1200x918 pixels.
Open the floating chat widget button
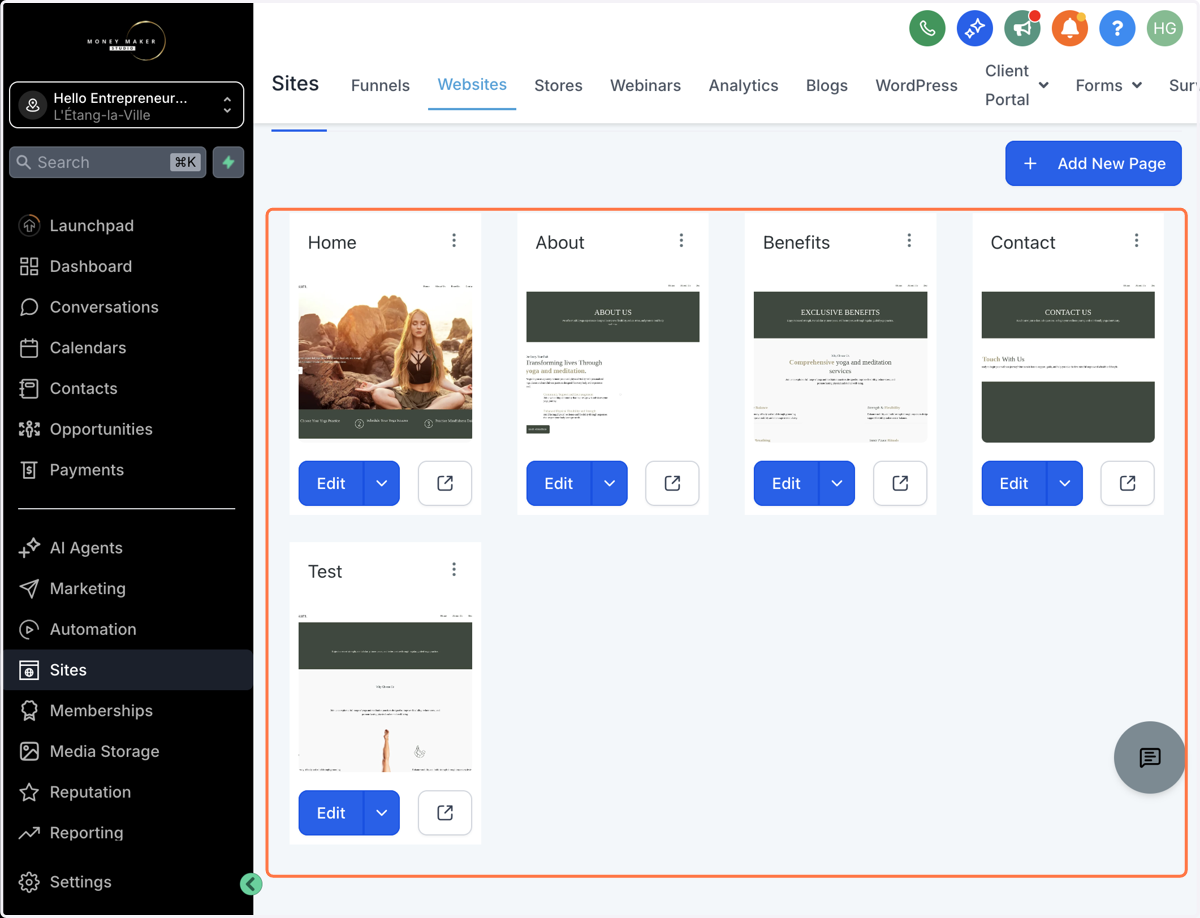[x=1150, y=757]
